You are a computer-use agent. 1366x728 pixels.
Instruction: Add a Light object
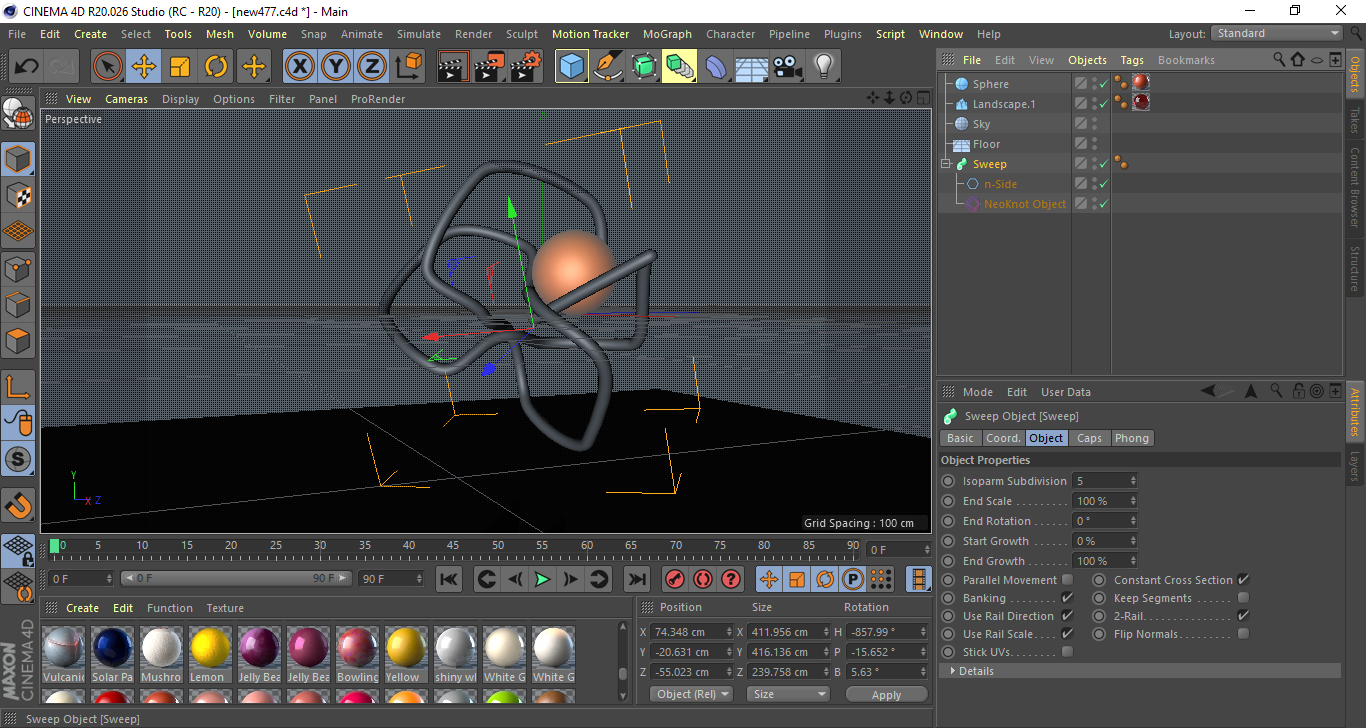point(824,67)
